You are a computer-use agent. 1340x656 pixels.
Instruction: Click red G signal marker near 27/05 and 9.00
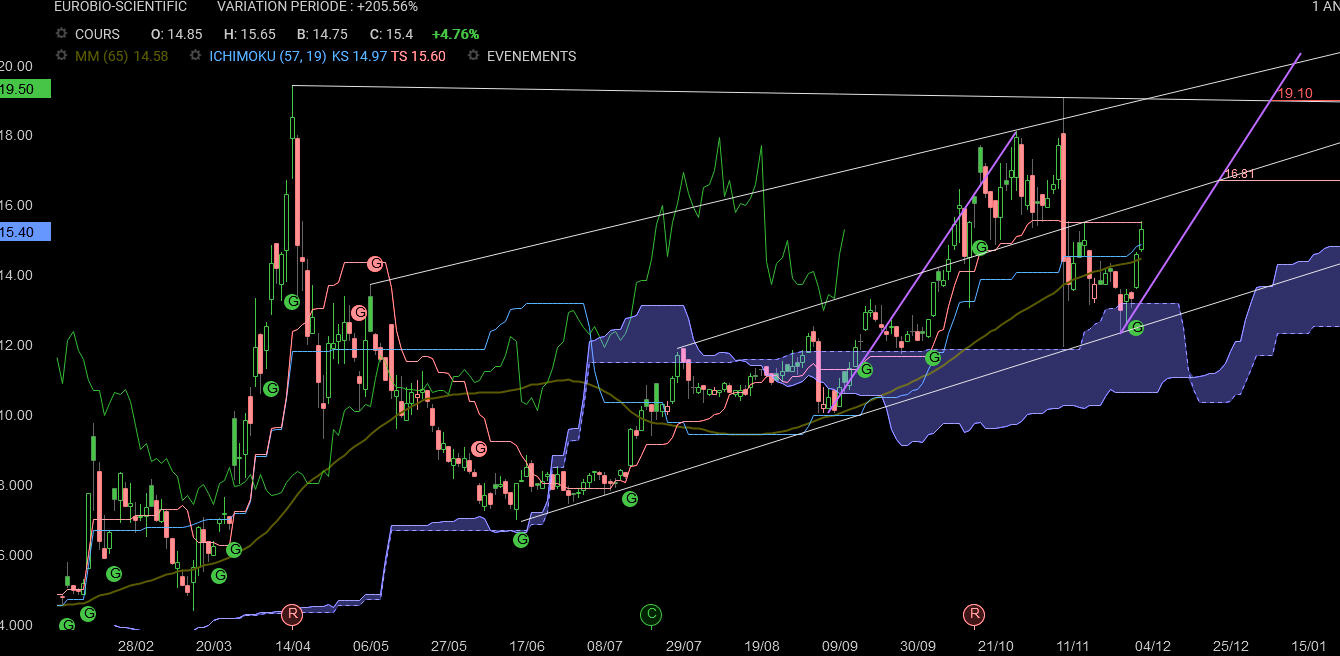[478, 449]
